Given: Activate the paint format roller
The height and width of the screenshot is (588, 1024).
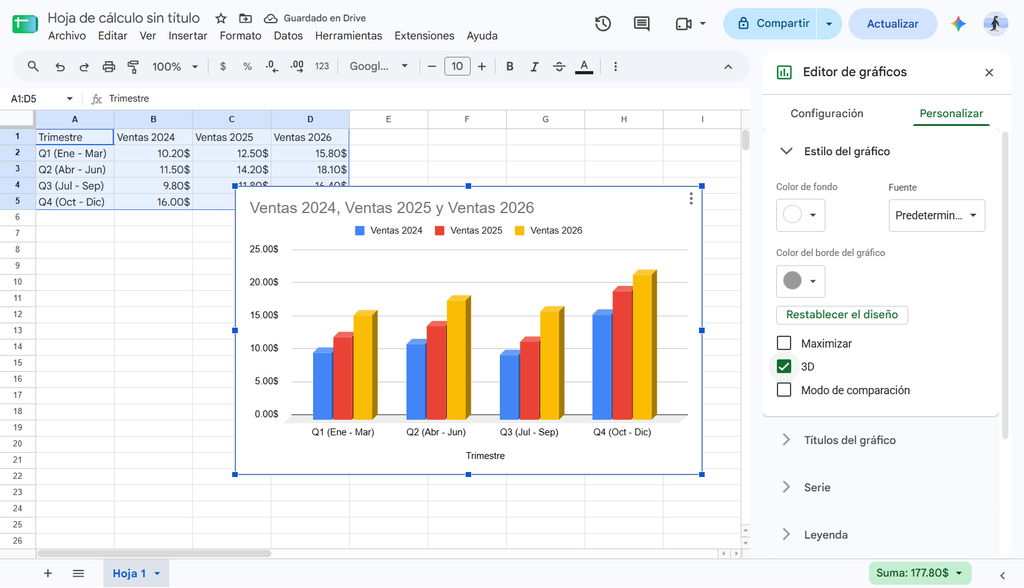Looking at the screenshot, I should pos(133,66).
